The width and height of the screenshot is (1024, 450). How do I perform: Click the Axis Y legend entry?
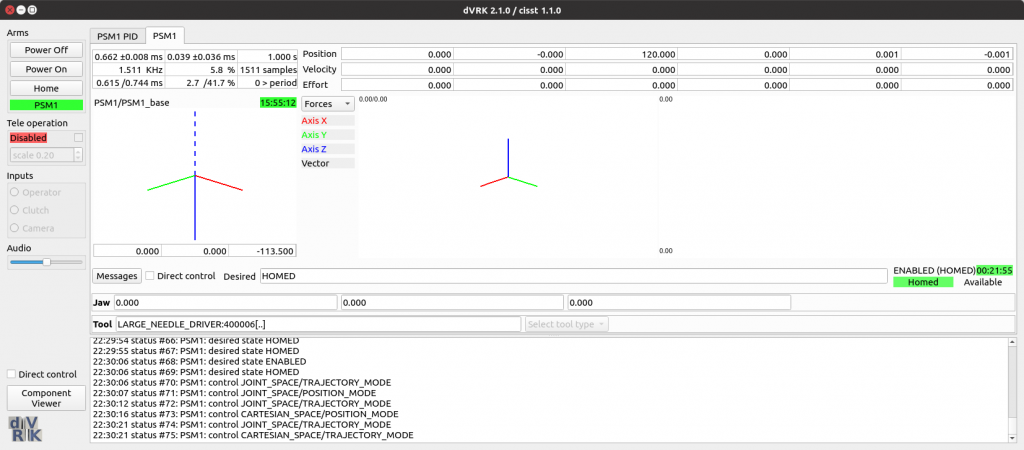(x=328, y=135)
